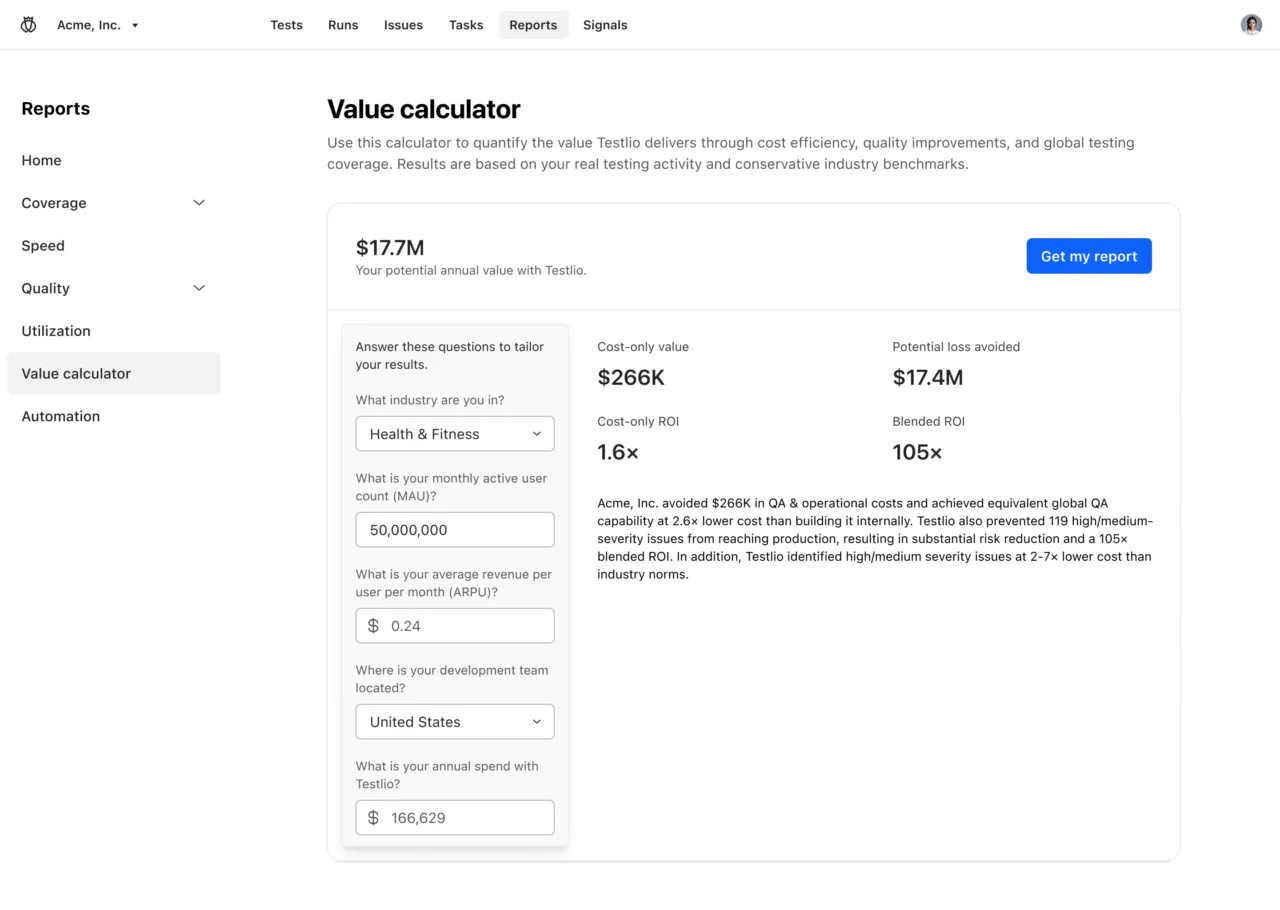The height and width of the screenshot is (910, 1280).
Task: Select the Value calculator sidebar item
Action: coord(76,373)
